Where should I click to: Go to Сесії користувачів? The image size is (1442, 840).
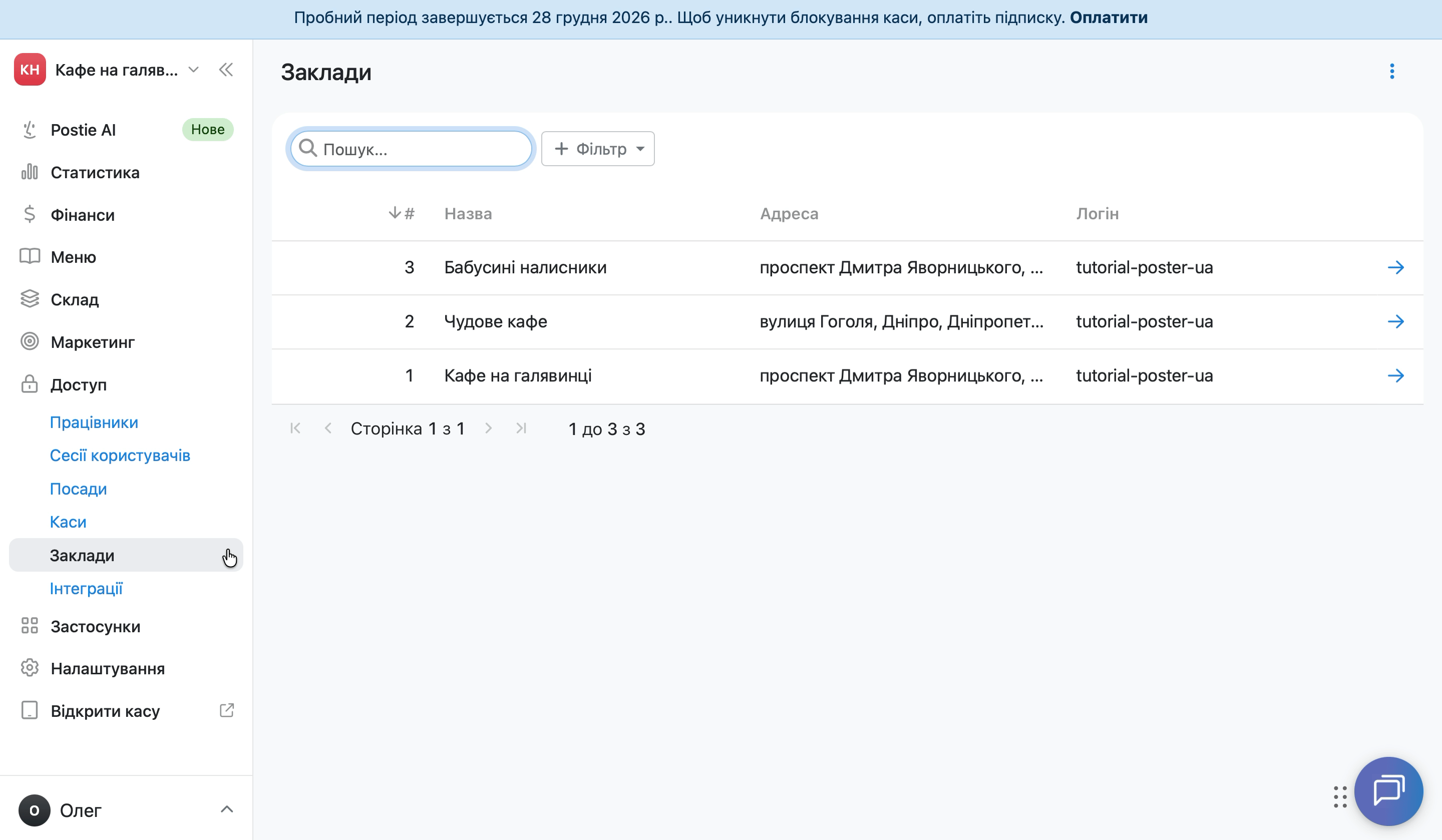120,456
